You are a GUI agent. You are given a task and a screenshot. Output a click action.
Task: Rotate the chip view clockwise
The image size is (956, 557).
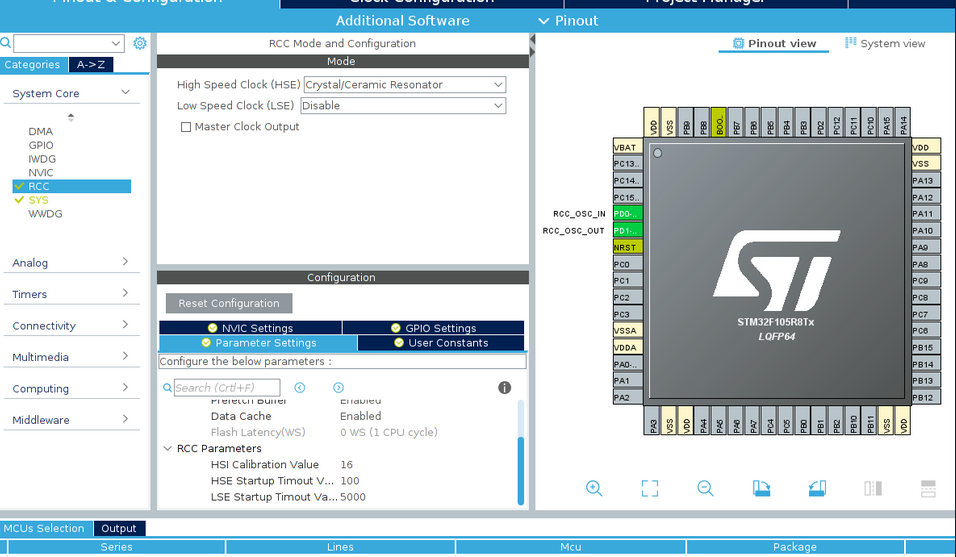click(761, 488)
